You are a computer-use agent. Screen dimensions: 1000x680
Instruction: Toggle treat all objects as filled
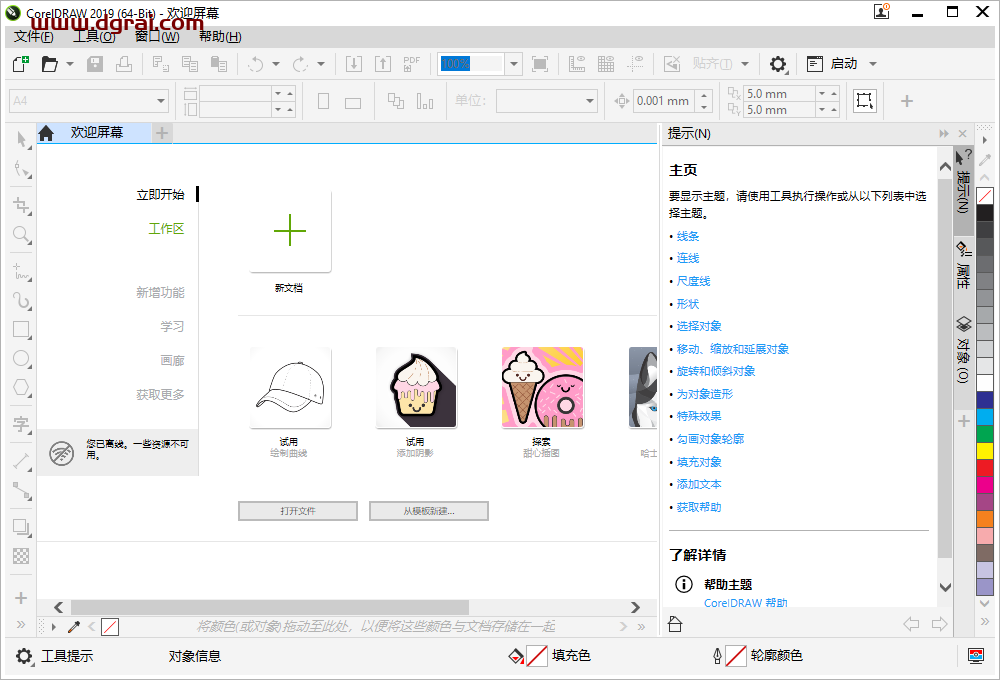(x=865, y=101)
